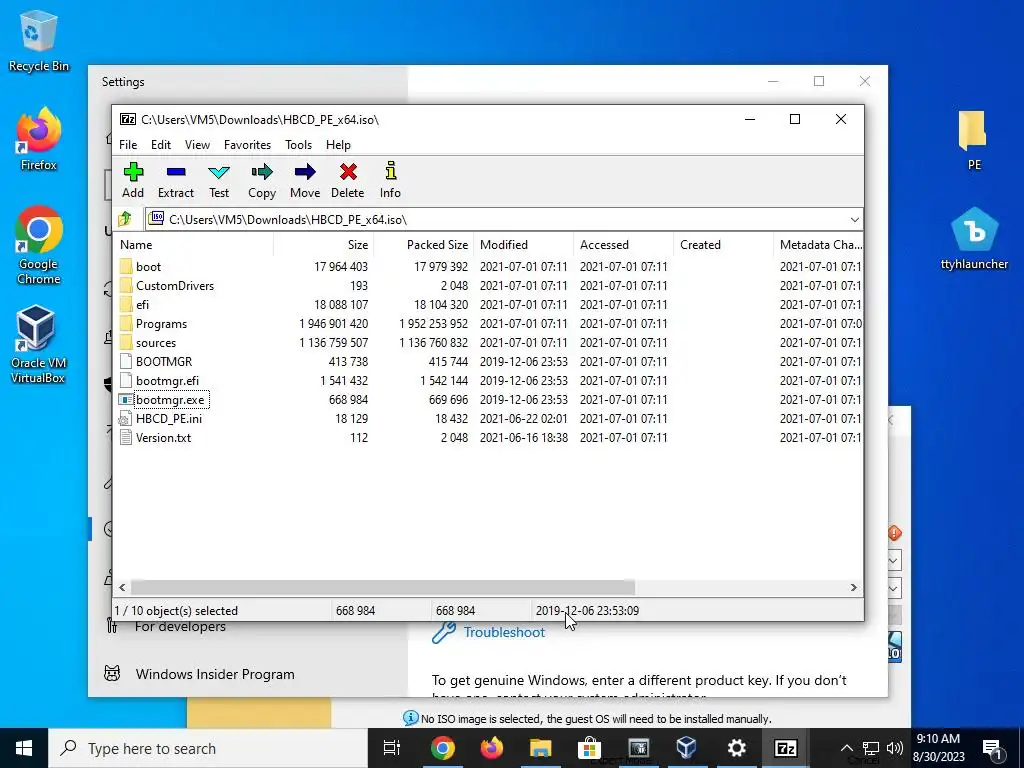Click the Add toolbar icon in 7-Zip
Image resolution: width=1024 pixels, height=768 pixels.
tap(133, 180)
